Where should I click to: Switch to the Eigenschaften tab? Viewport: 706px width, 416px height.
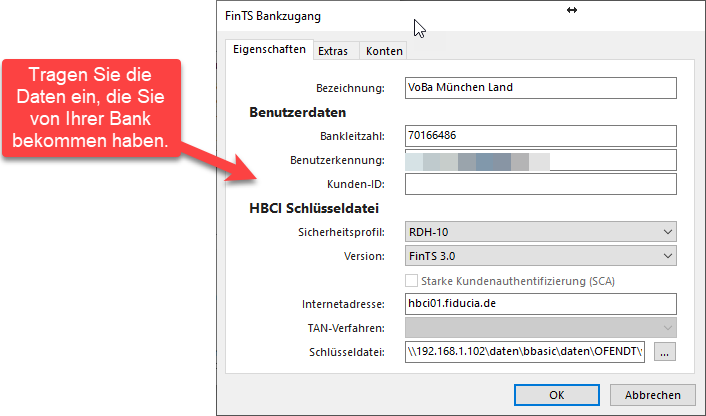269,50
